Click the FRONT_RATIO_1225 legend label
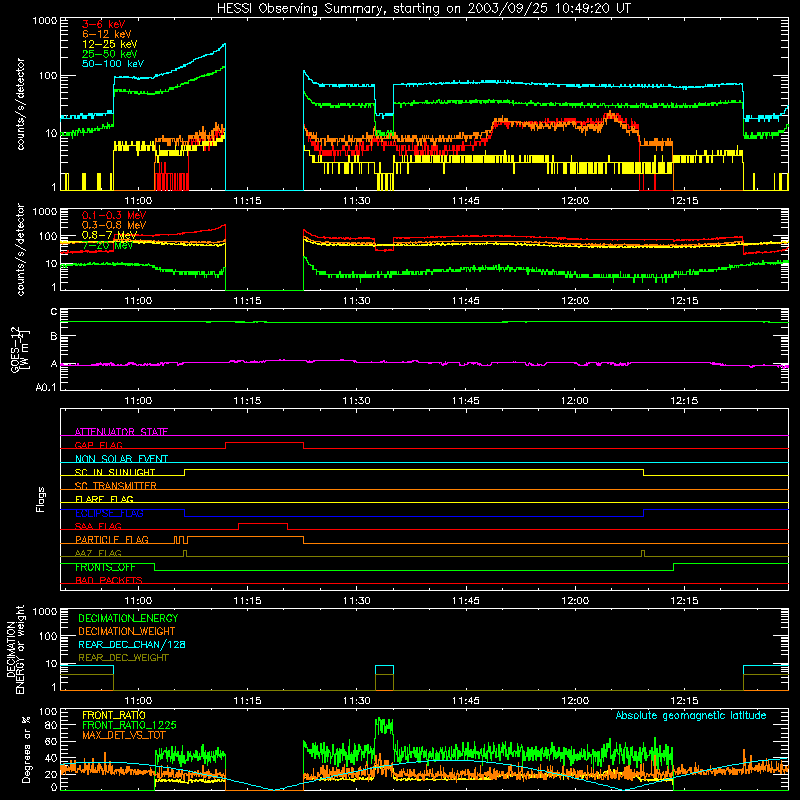Viewport: 800px width, 800px height. click(129, 725)
